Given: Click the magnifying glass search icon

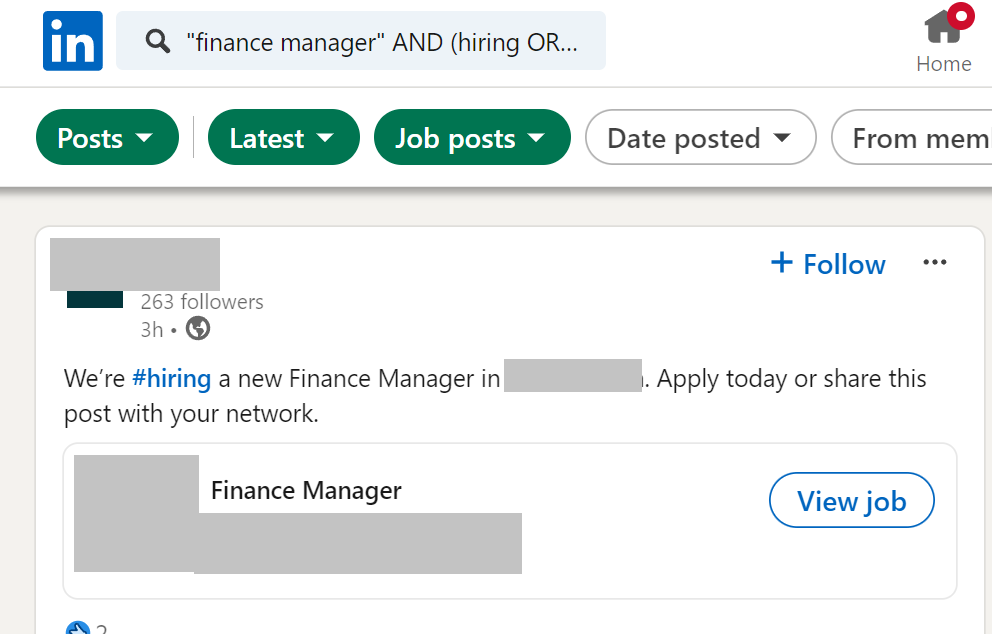Looking at the screenshot, I should 158,41.
